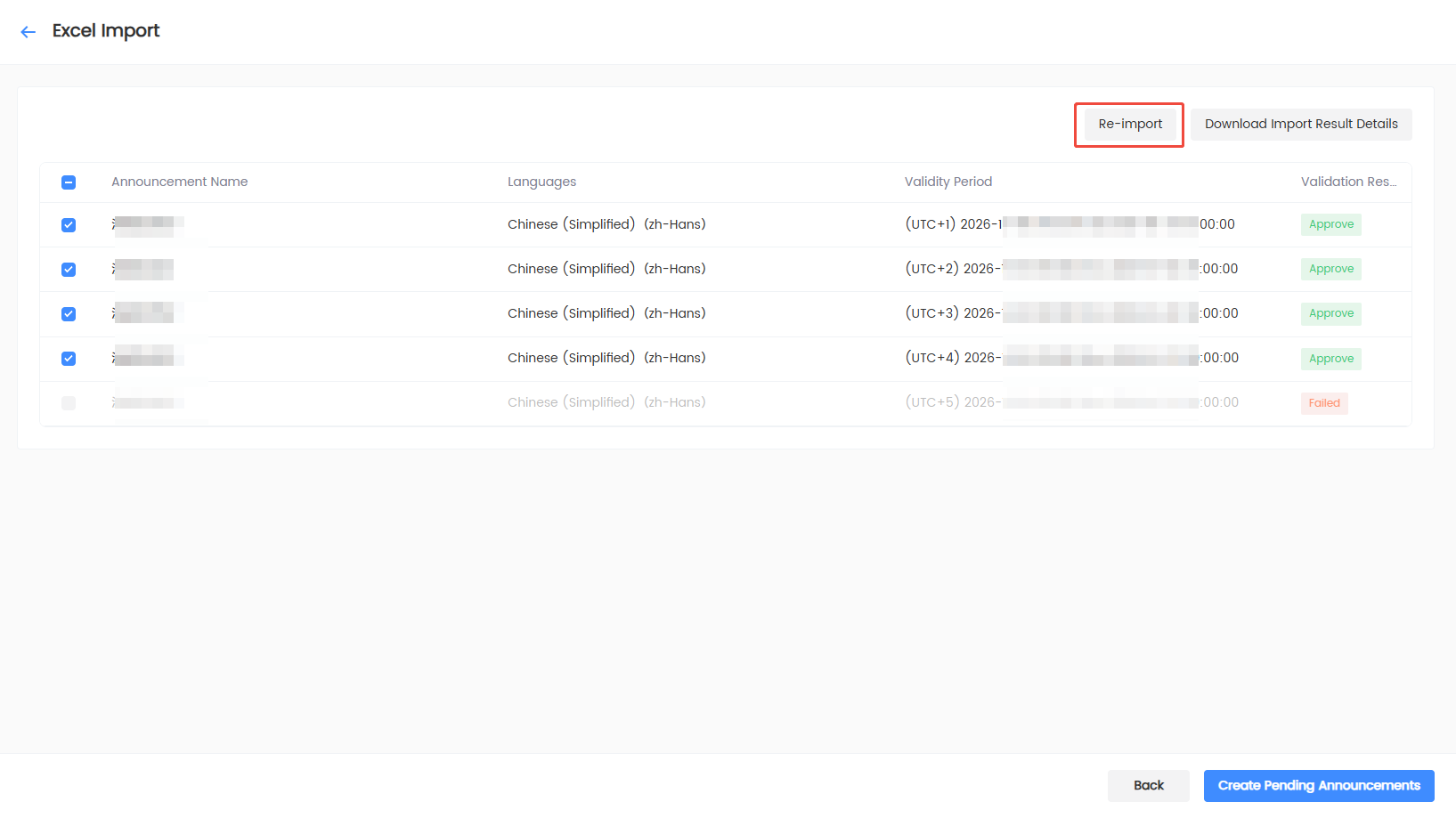Go back using the blue arrow icon

click(x=28, y=32)
